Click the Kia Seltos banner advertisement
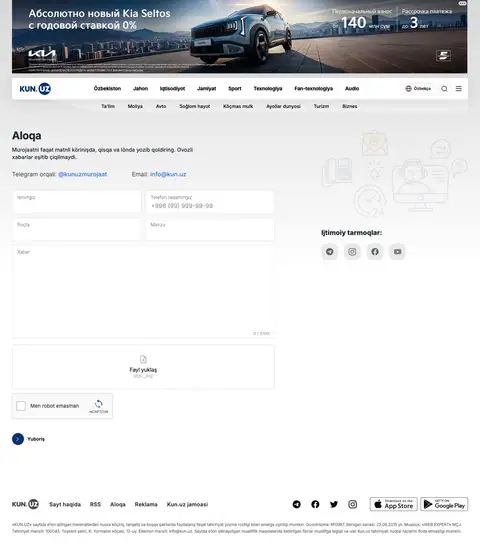The width and height of the screenshot is (480, 554). point(239,36)
